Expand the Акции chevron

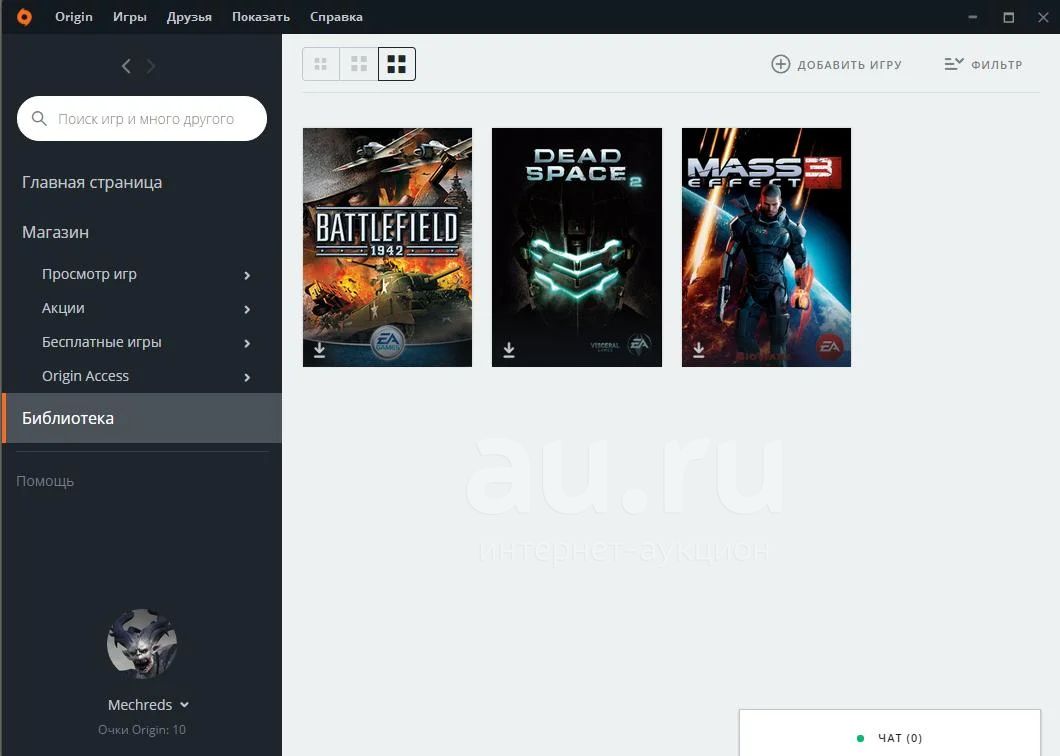tap(247, 309)
